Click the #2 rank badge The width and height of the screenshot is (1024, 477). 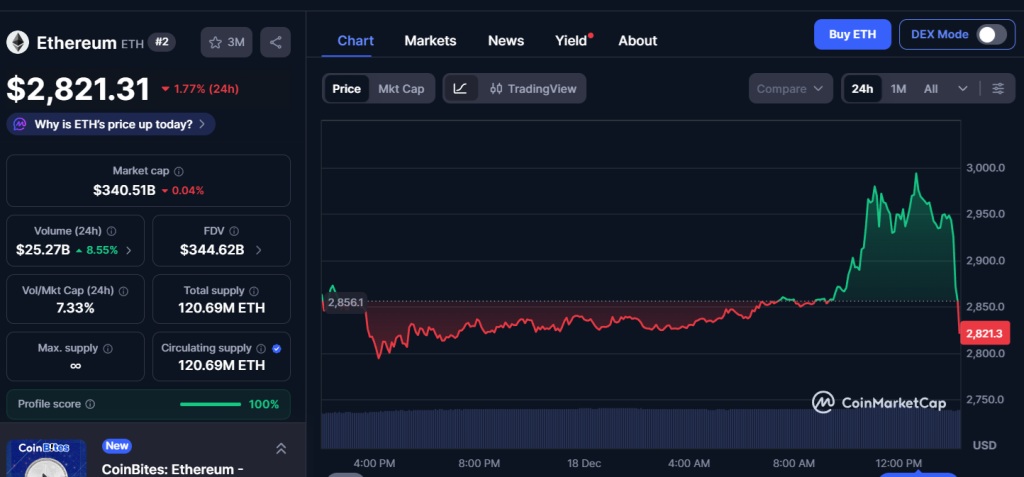tap(161, 42)
